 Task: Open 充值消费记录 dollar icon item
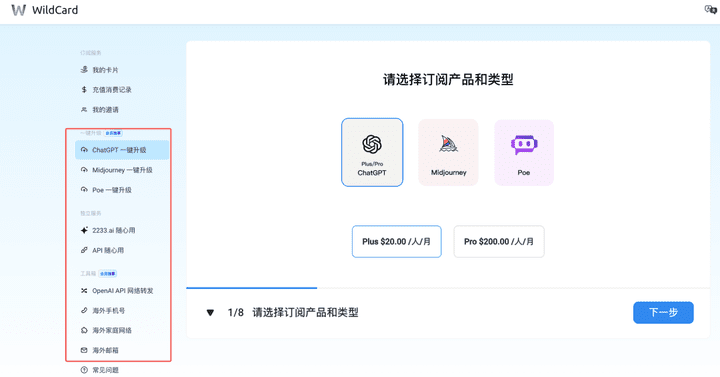pyautogui.click(x=84, y=90)
